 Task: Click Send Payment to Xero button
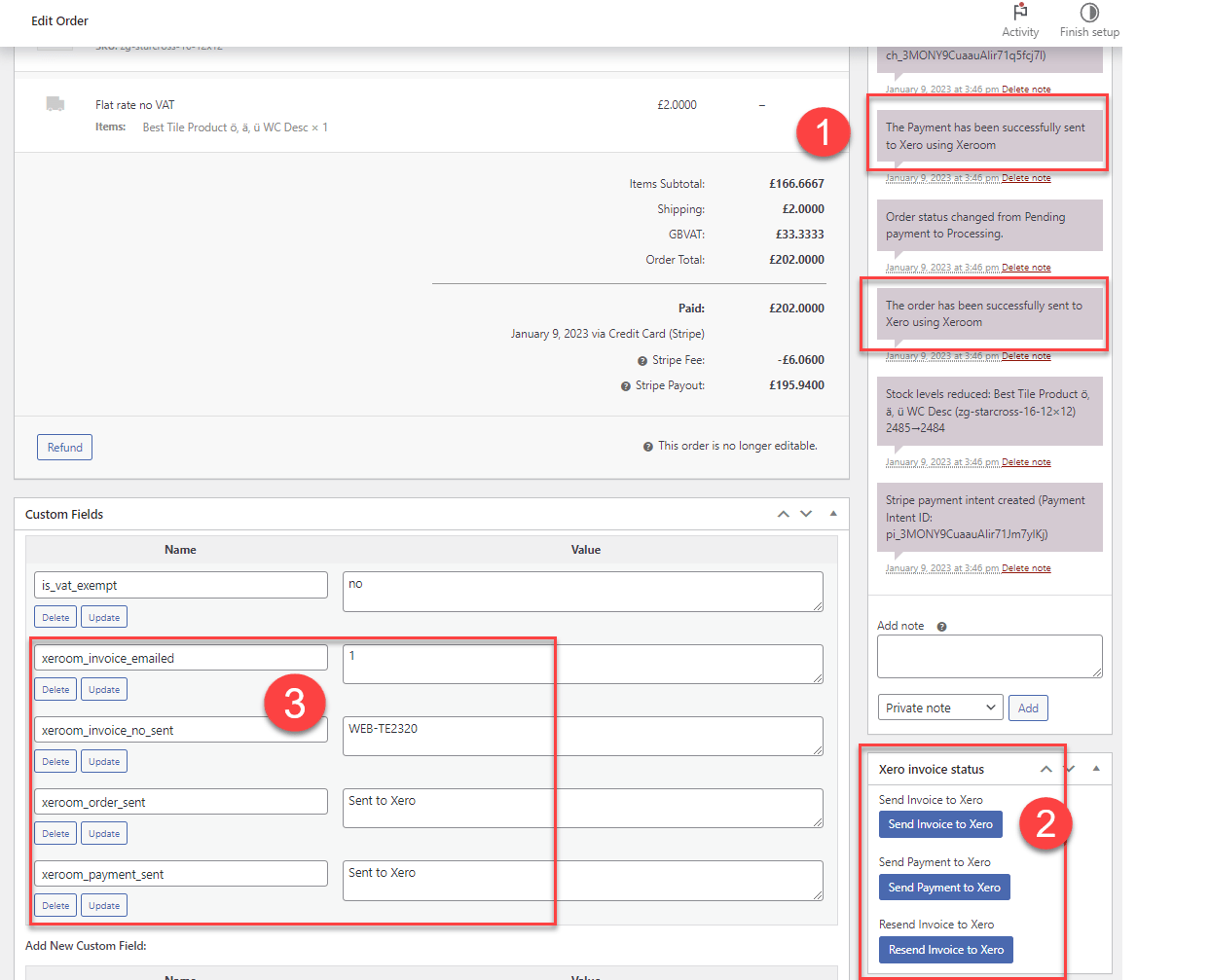point(943,888)
